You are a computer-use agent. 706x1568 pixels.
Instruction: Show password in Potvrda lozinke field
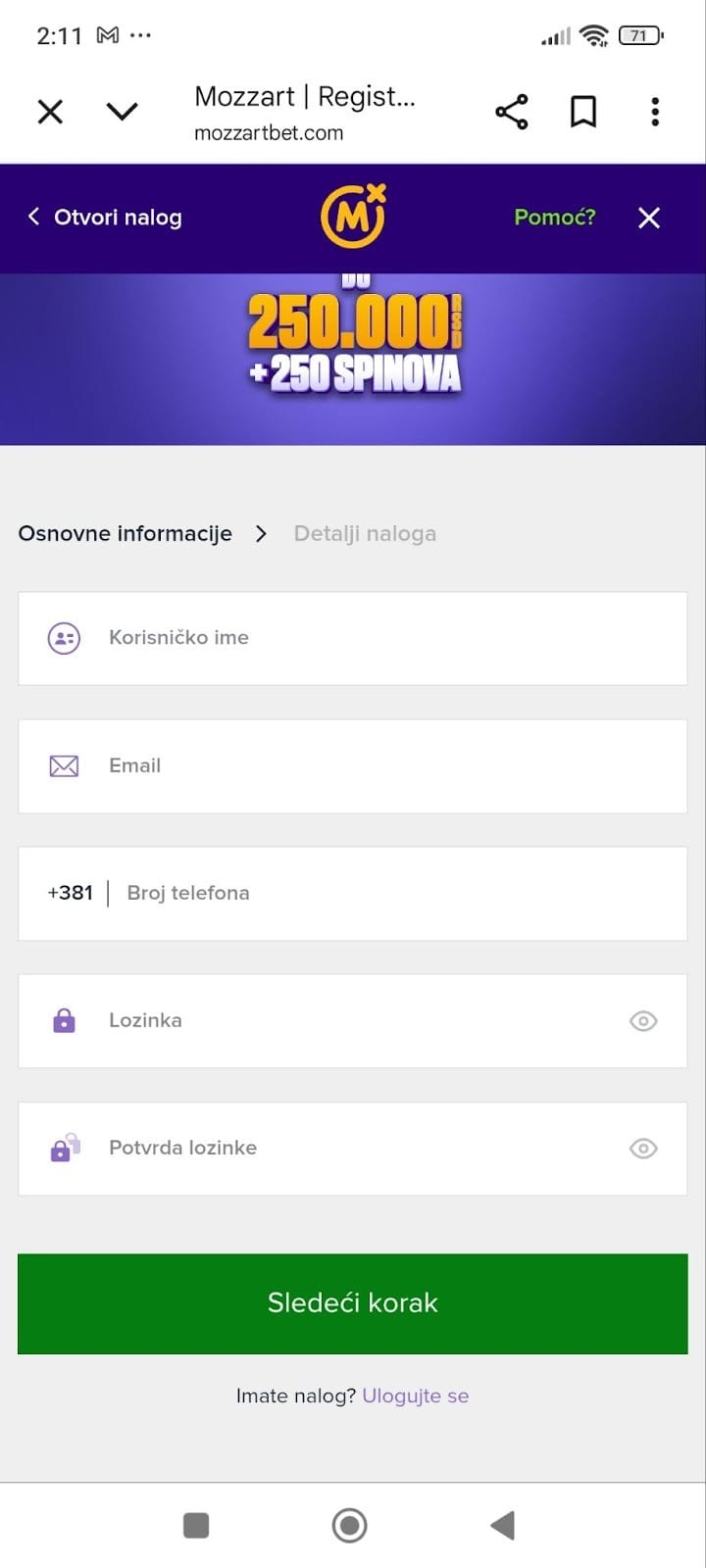[643, 1149]
